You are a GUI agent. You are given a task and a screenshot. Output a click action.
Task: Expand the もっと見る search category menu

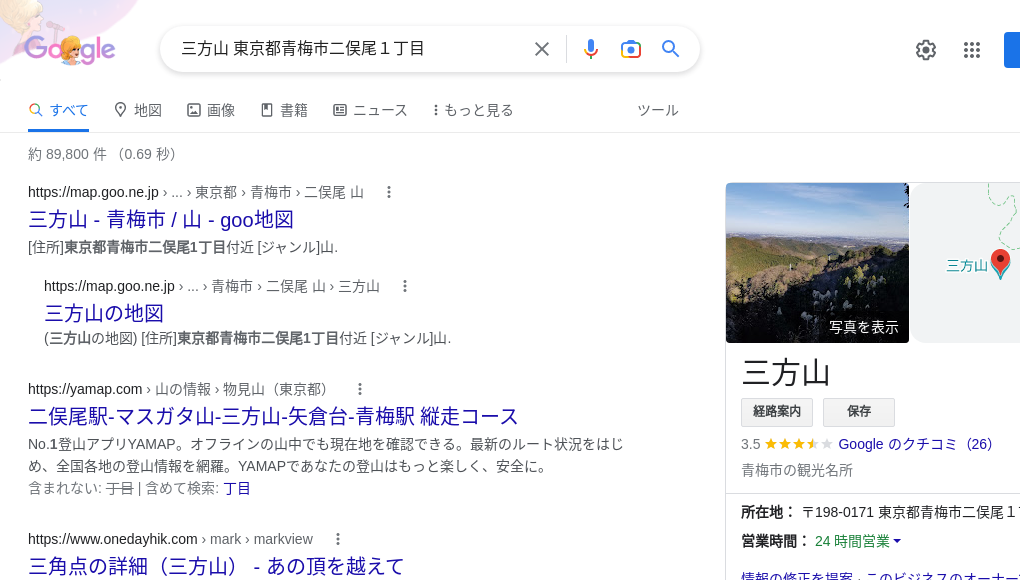[472, 110]
